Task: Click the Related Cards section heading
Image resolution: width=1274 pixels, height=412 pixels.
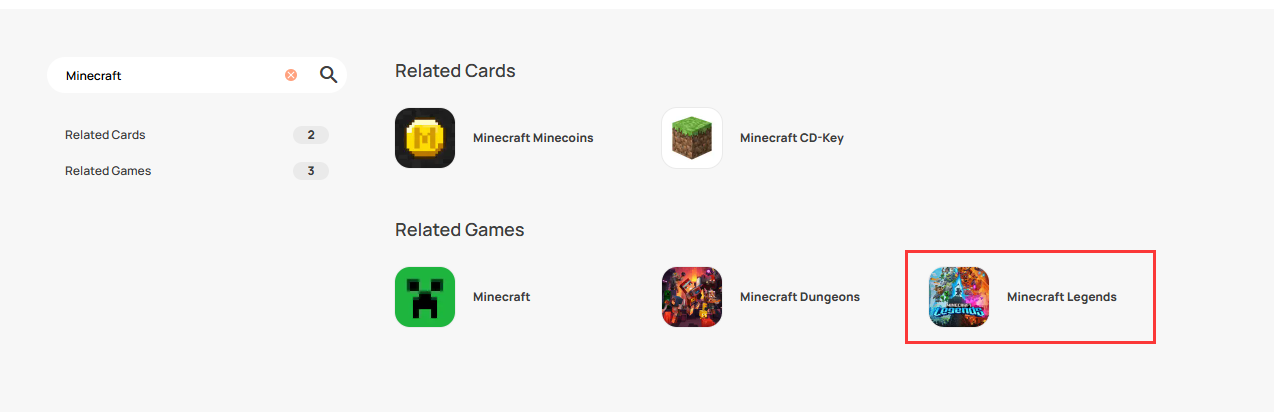Action: (x=455, y=71)
